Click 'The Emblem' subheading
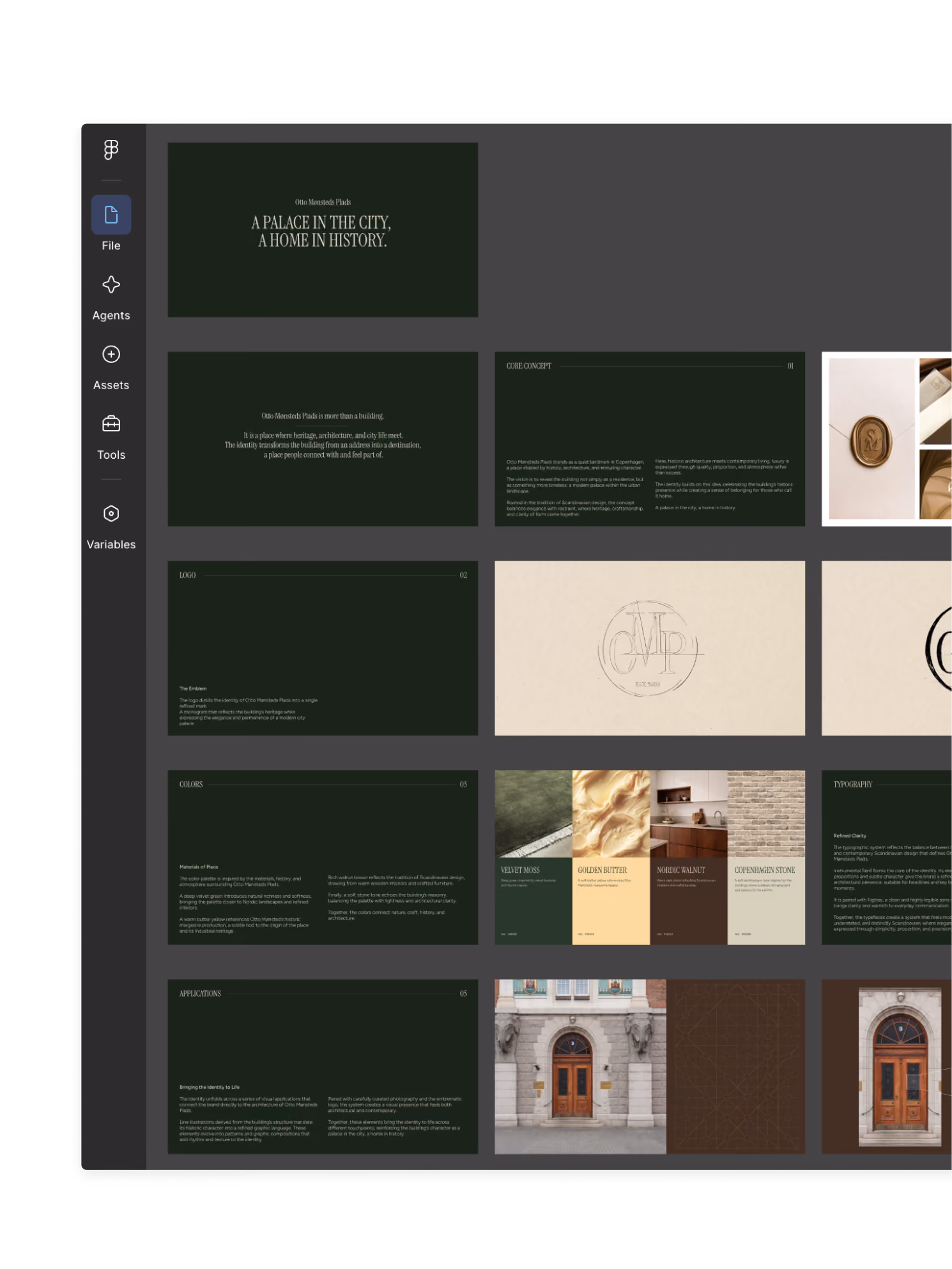 pyautogui.click(x=193, y=688)
